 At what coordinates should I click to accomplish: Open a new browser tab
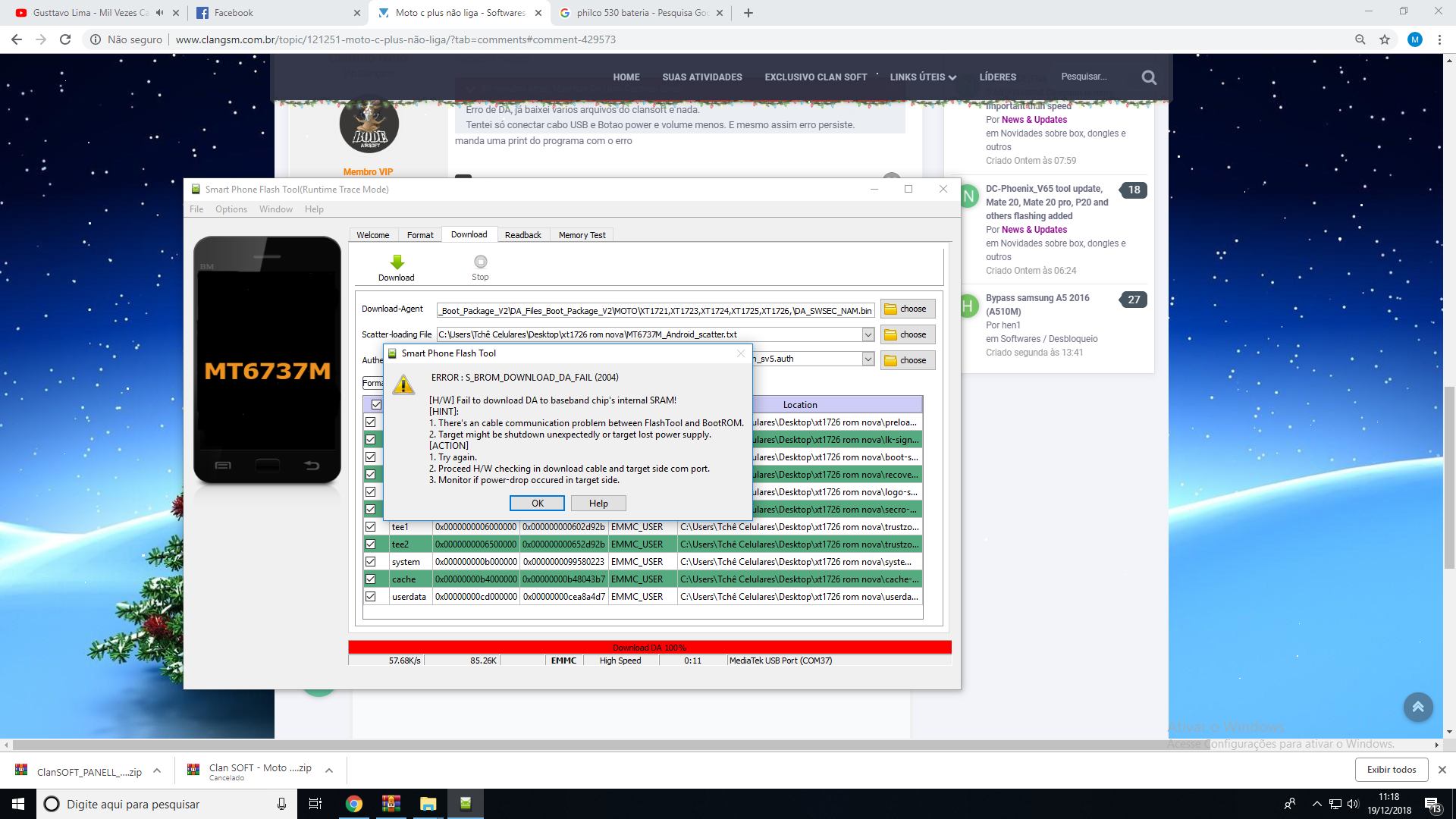(748, 13)
